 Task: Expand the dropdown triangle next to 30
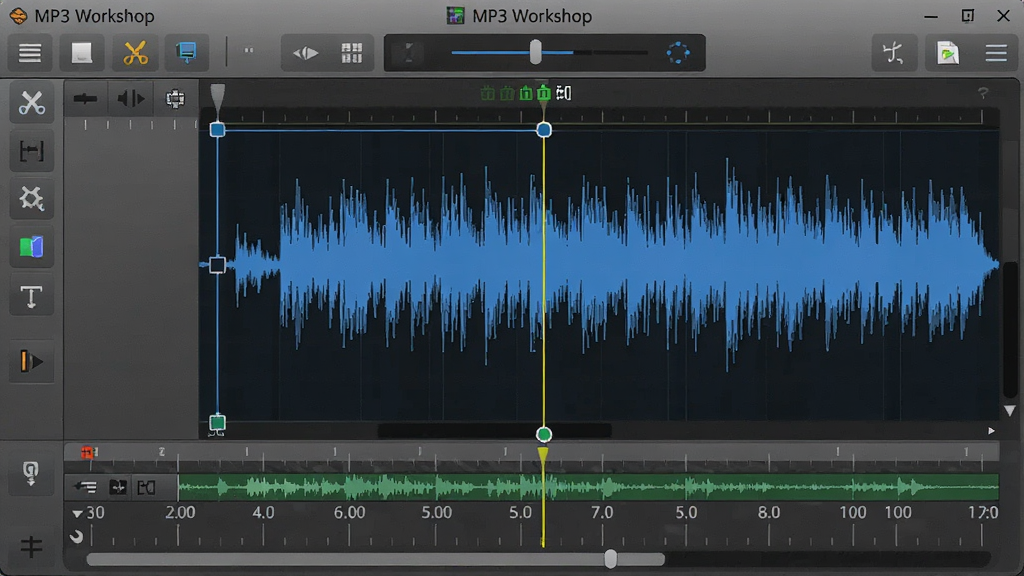coord(77,514)
